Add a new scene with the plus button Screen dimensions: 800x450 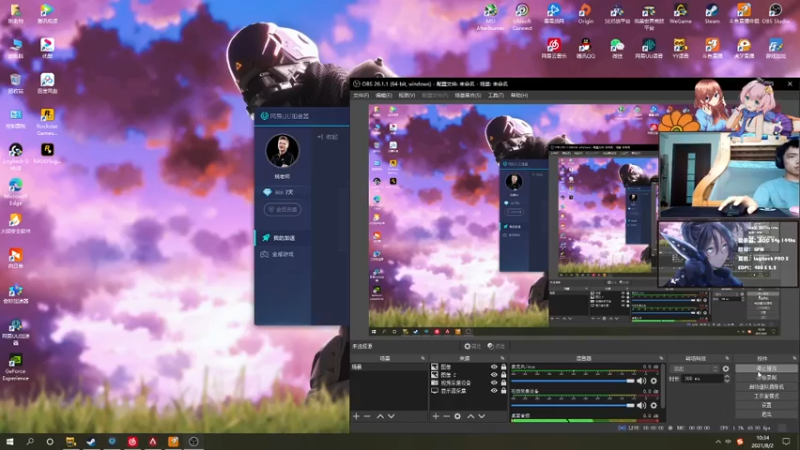(356, 416)
